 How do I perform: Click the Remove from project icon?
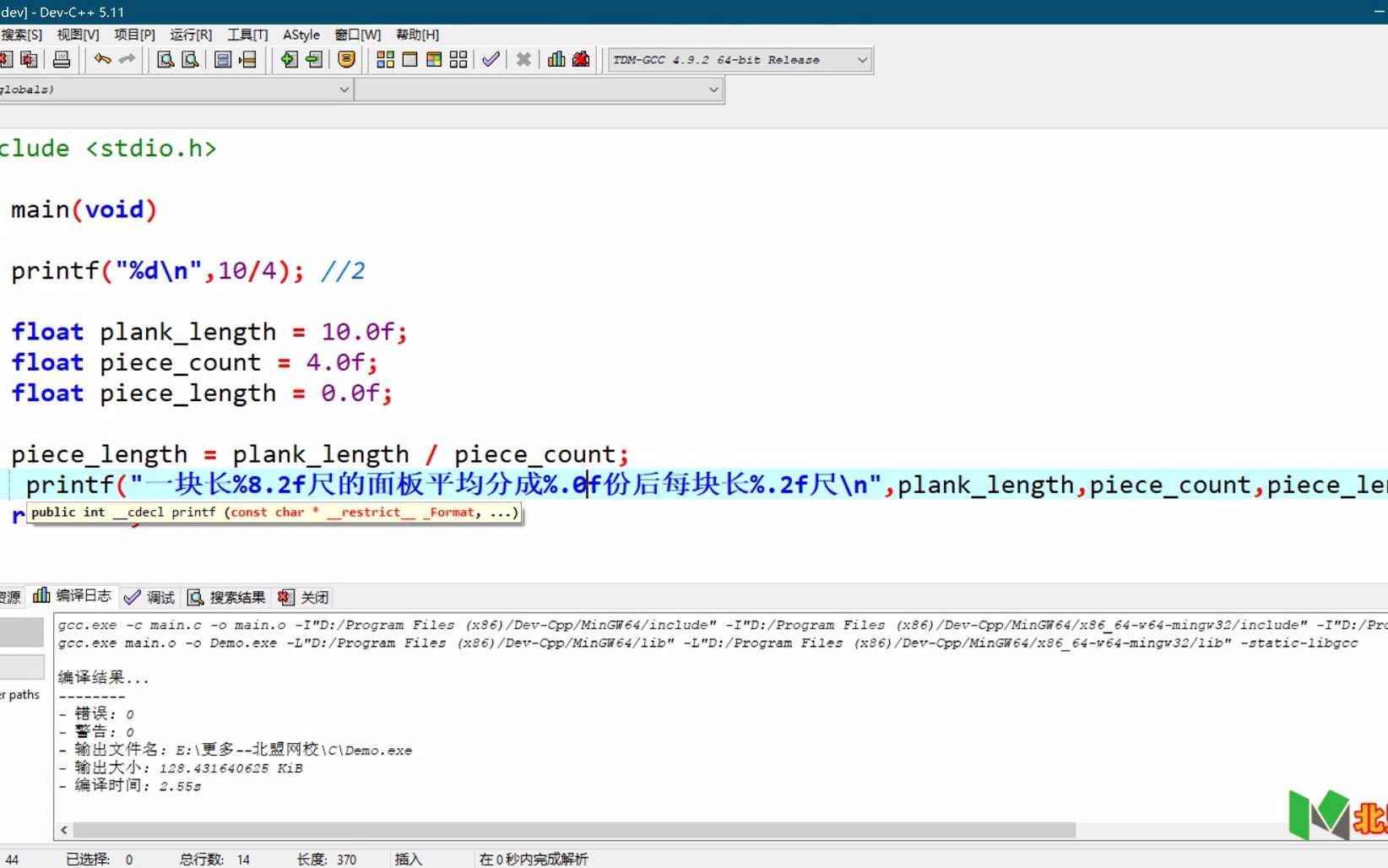(x=314, y=59)
